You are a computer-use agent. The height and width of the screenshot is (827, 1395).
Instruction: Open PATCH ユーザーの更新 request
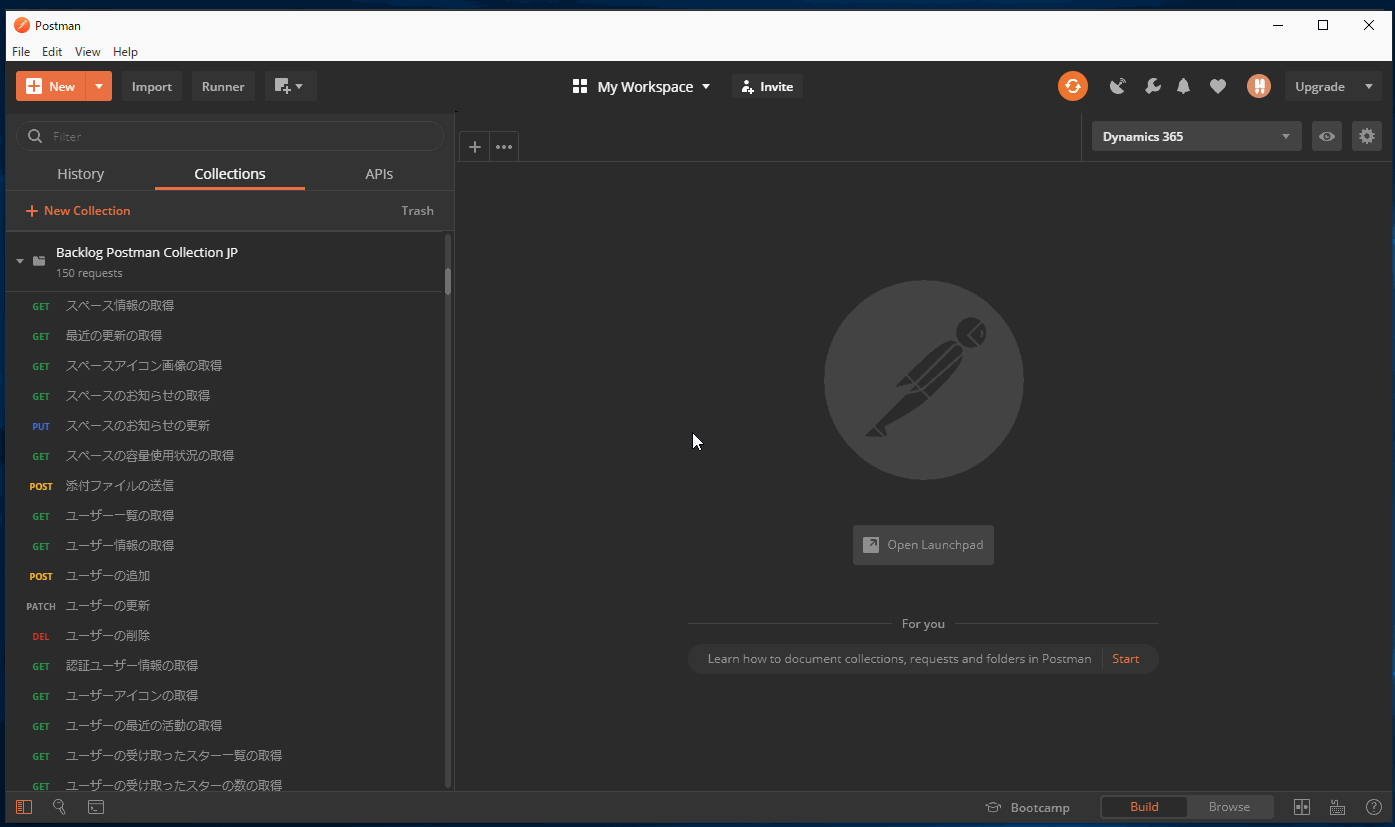[x=225, y=606]
